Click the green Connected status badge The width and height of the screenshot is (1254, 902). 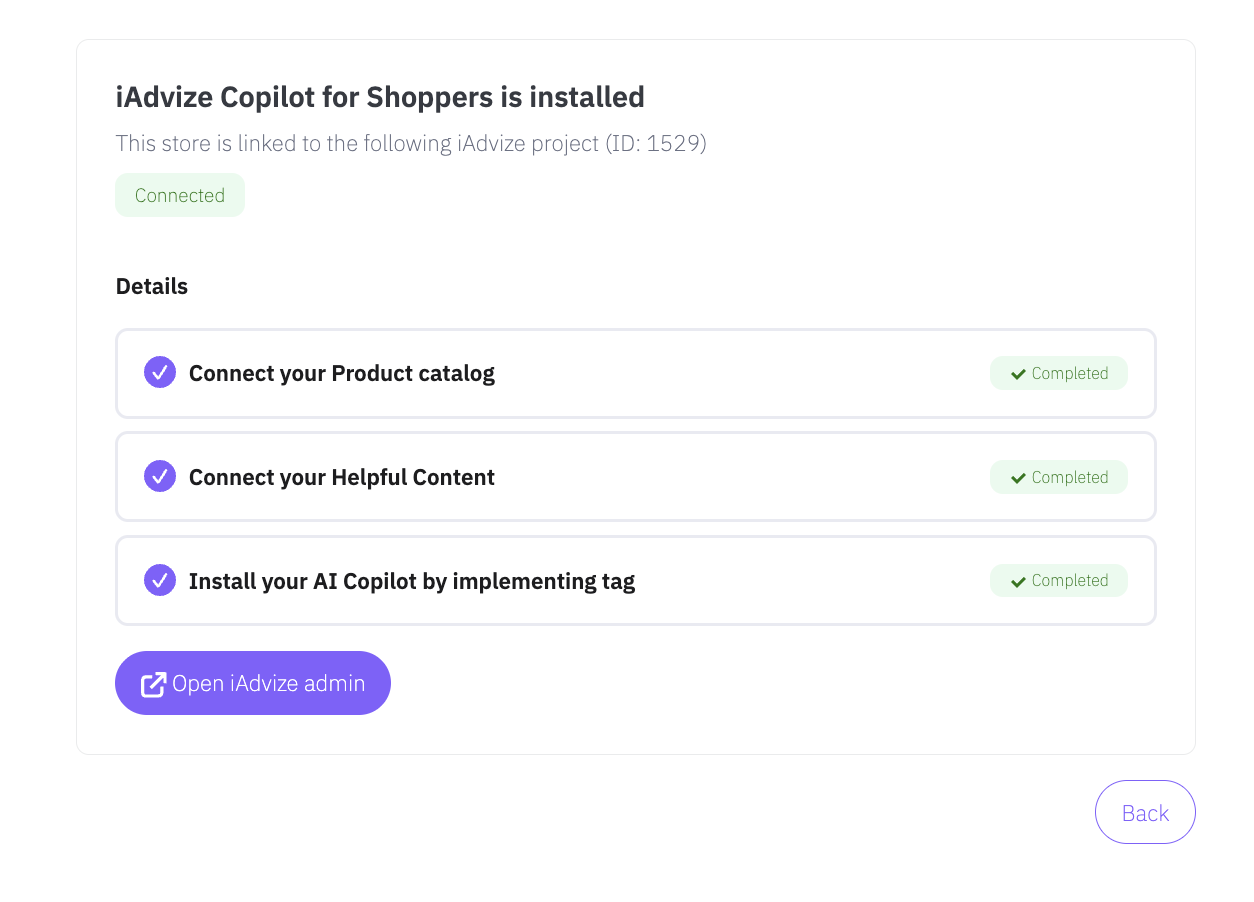pos(180,195)
